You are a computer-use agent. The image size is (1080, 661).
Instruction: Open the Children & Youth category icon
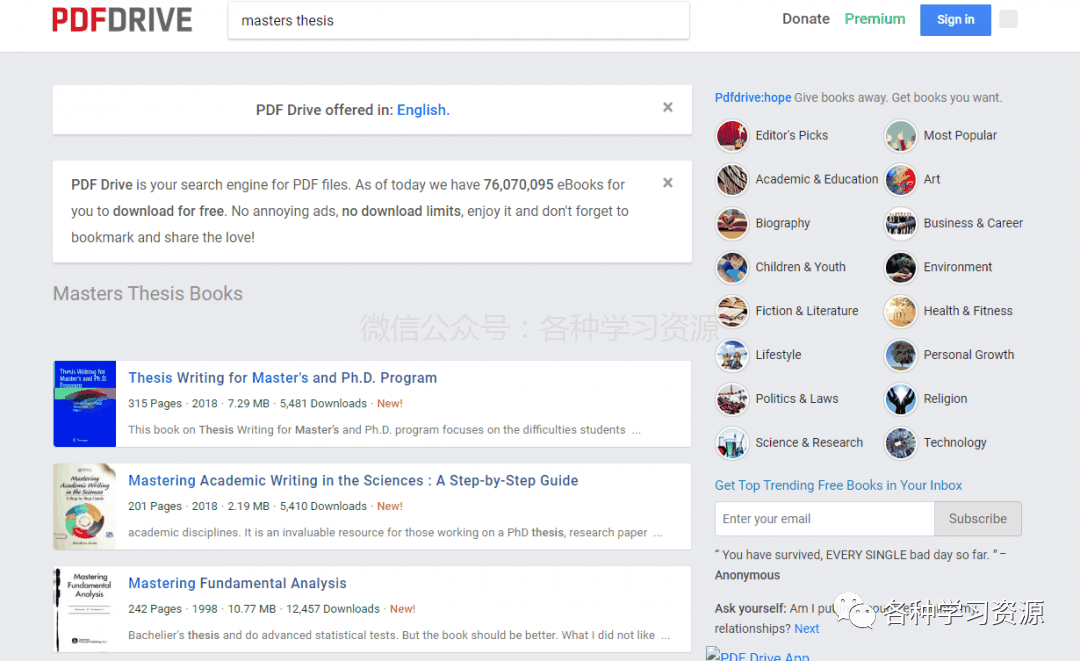tap(732, 268)
